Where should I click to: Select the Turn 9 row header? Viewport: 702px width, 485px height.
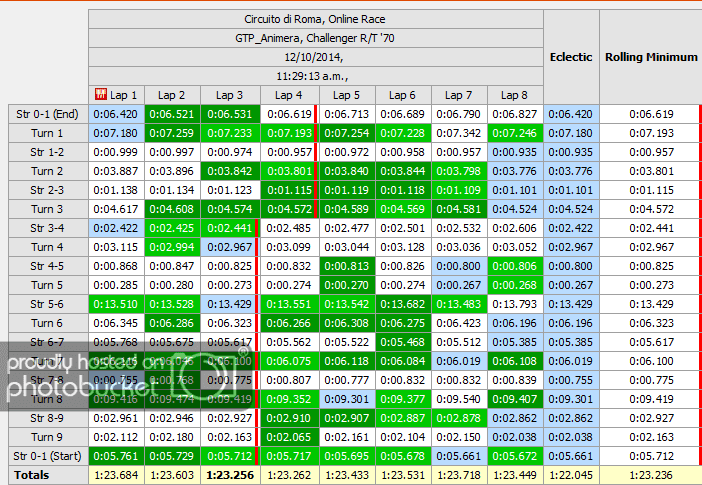[x=48, y=437]
